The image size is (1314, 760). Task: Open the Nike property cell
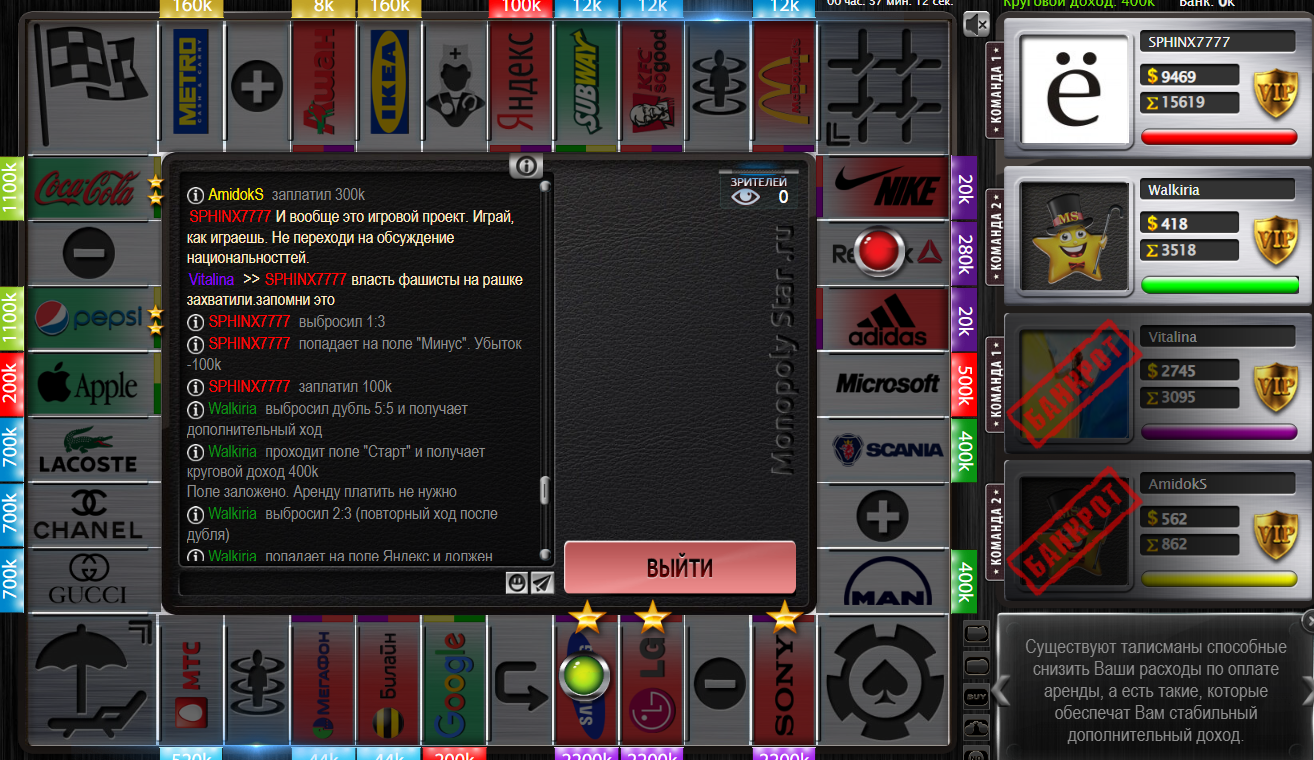tap(884, 187)
